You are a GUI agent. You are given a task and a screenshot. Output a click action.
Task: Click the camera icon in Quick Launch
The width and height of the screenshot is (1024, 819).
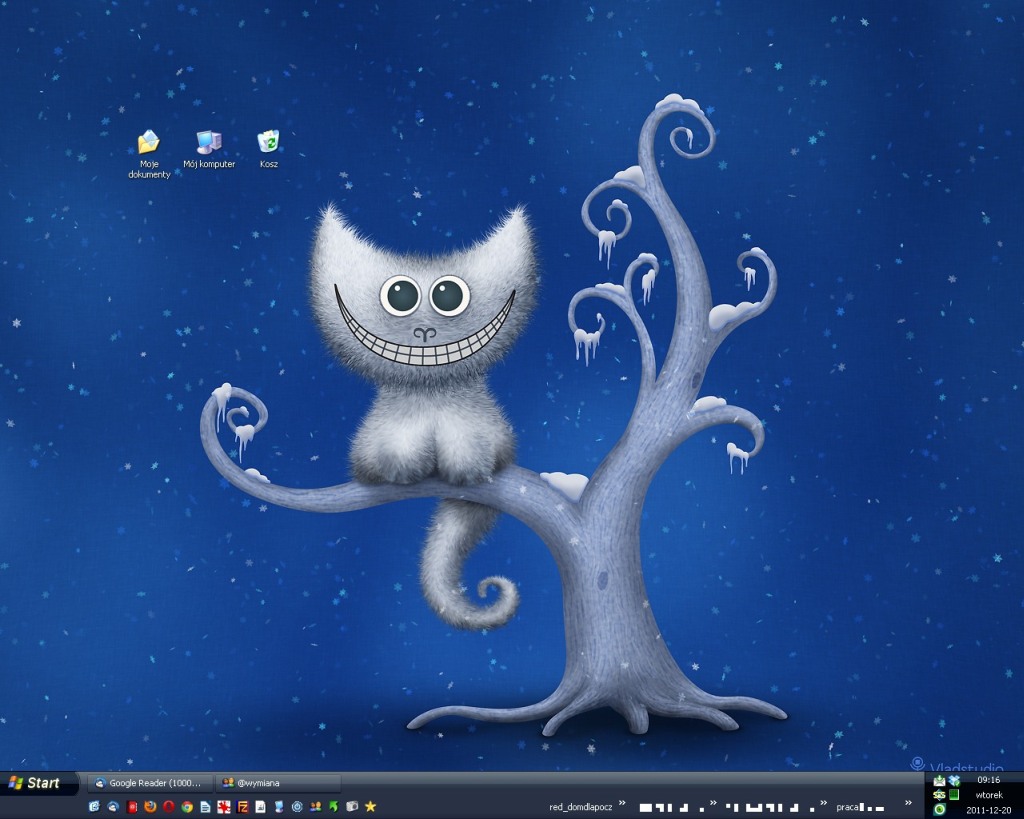[x=352, y=806]
